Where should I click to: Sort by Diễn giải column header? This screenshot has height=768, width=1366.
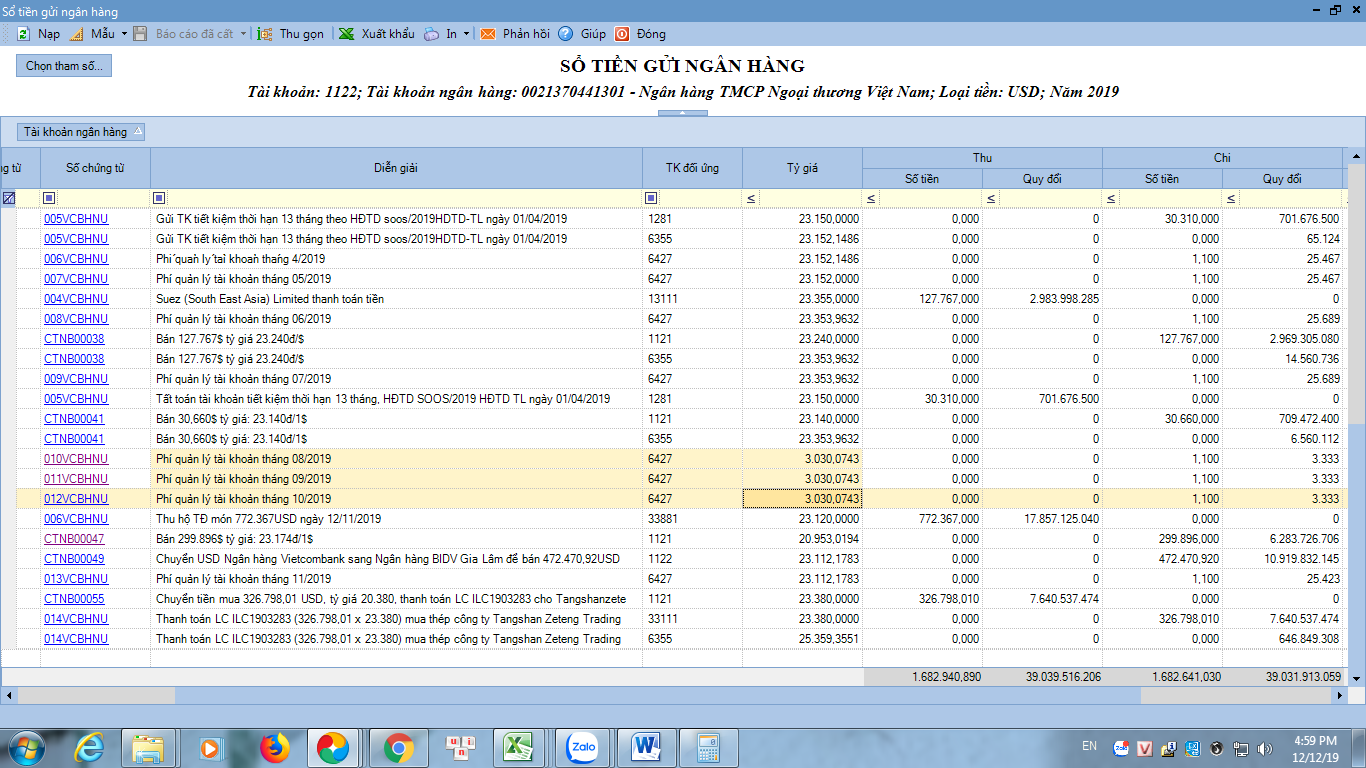[396, 168]
